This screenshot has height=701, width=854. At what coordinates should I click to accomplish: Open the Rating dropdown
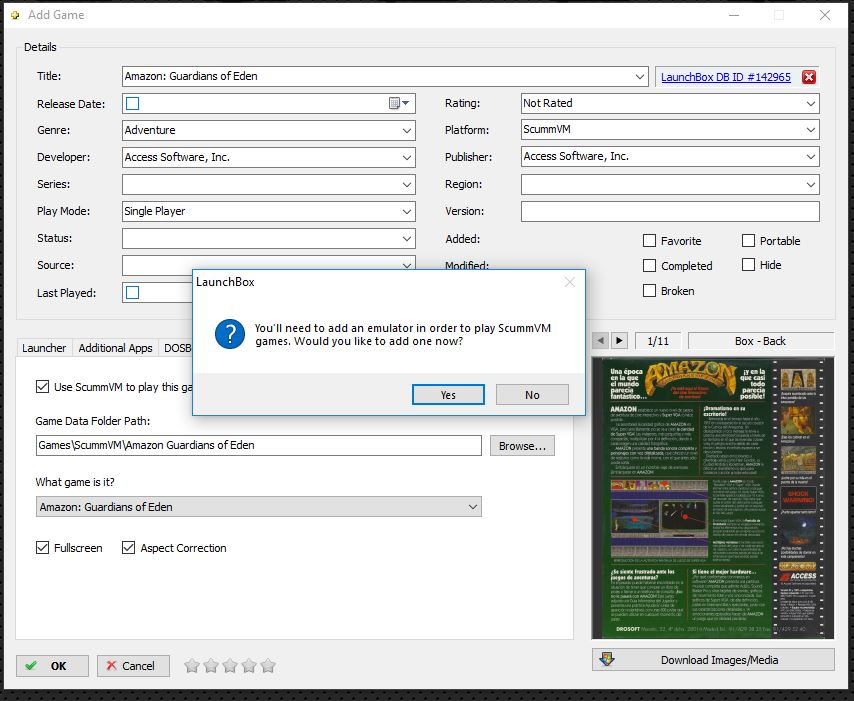point(810,103)
